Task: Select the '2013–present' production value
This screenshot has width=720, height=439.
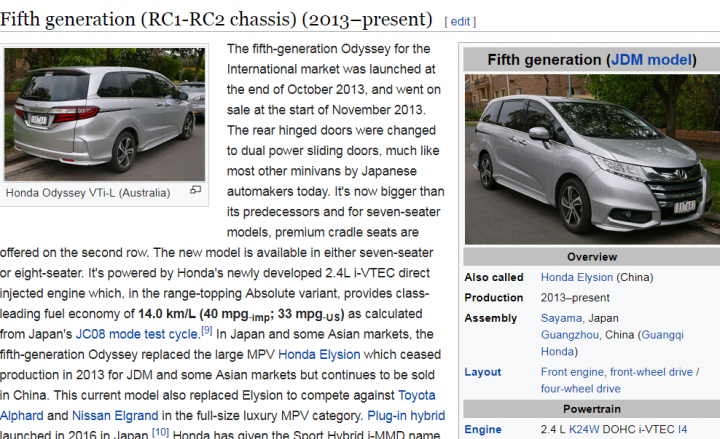Action: click(x=575, y=298)
